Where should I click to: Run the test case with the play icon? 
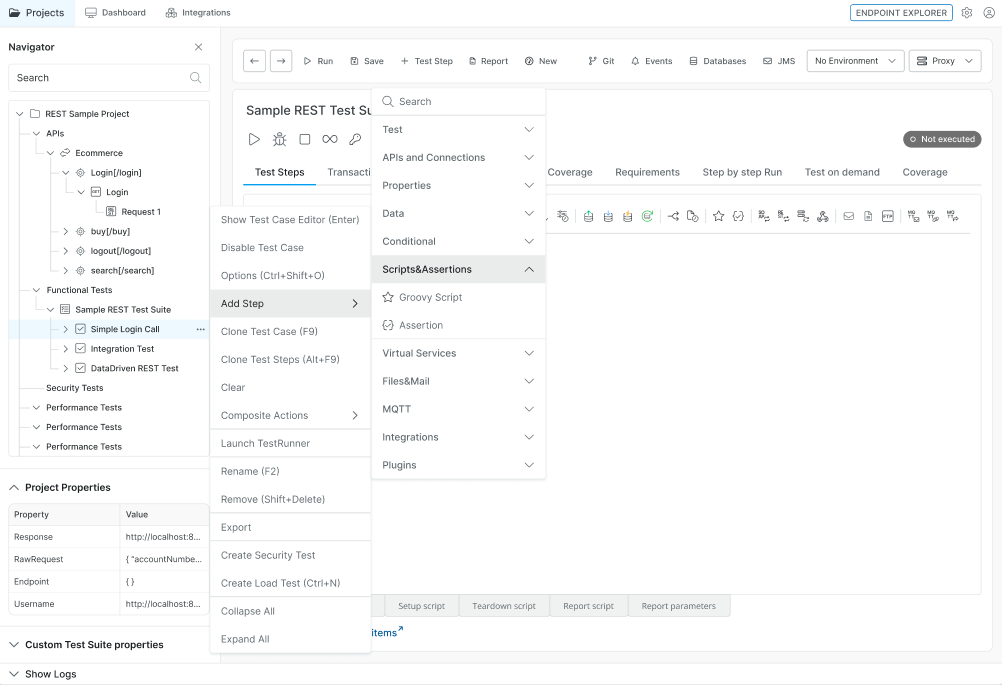click(254, 139)
